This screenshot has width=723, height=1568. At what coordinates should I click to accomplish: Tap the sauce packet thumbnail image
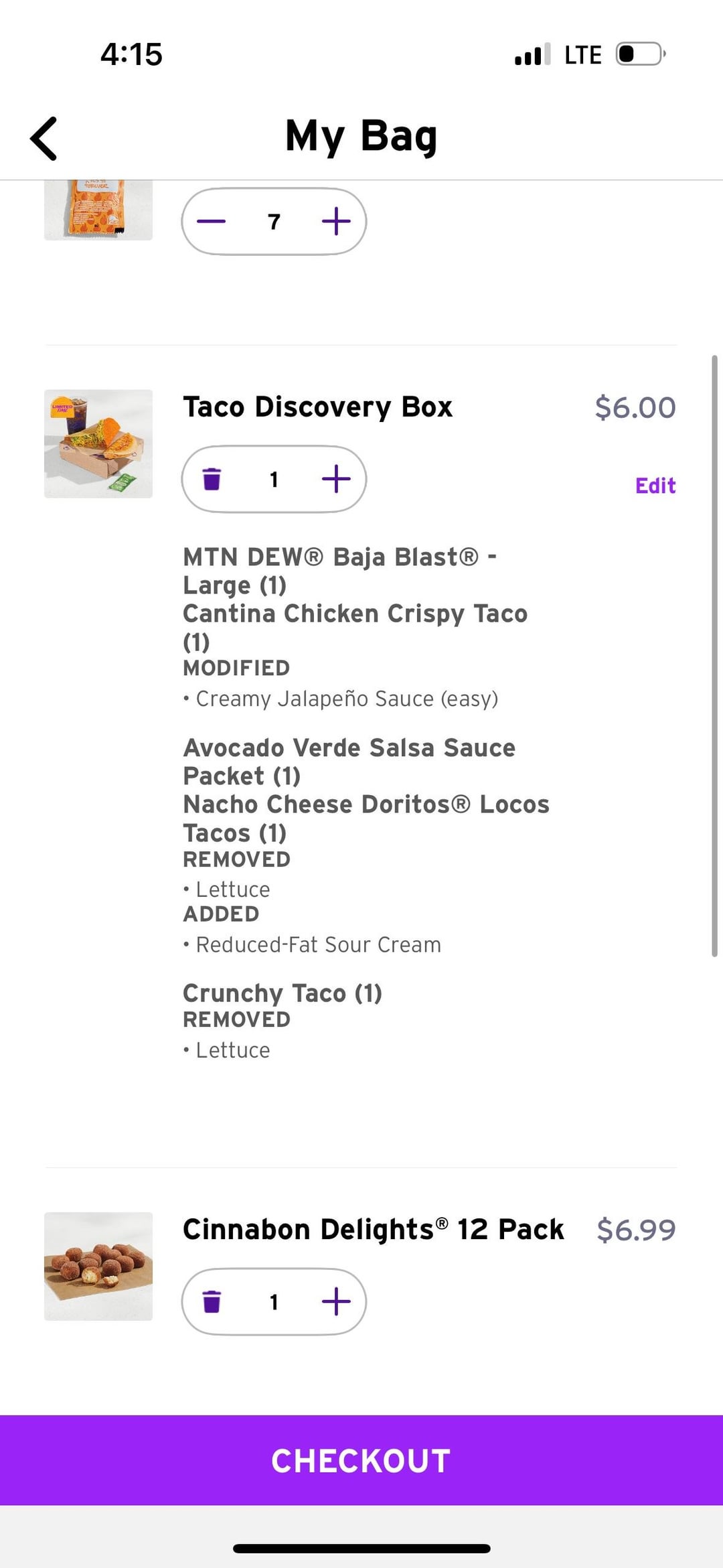click(x=98, y=209)
